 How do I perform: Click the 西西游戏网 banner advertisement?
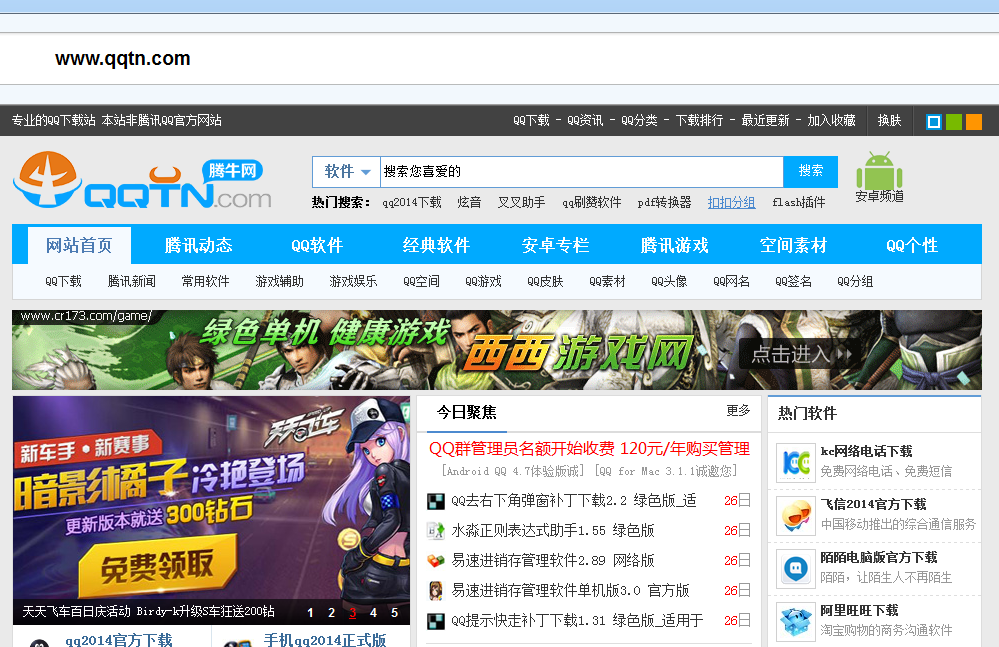pyautogui.click(x=497, y=350)
